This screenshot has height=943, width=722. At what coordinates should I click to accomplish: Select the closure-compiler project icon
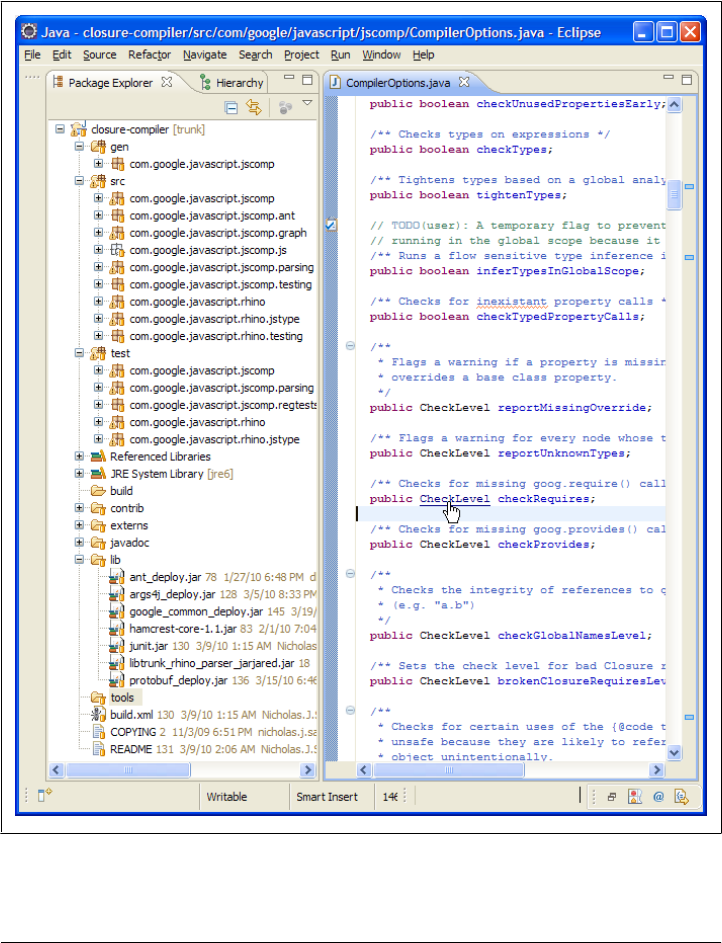click(x=78, y=129)
